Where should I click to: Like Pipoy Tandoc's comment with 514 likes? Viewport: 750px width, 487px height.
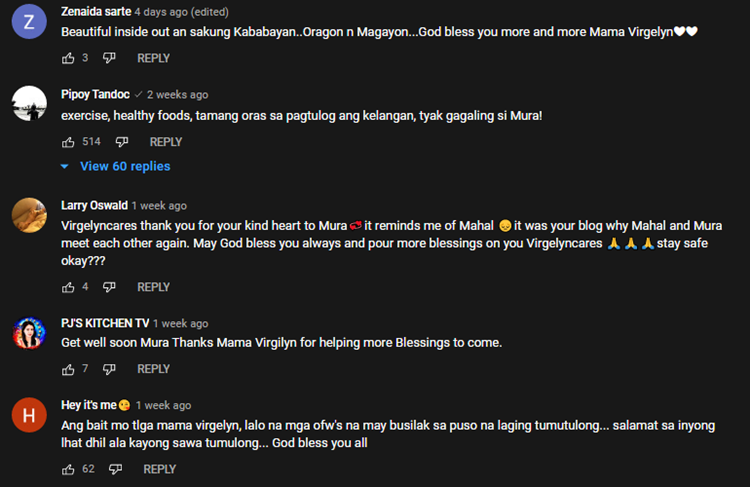(68, 142)
